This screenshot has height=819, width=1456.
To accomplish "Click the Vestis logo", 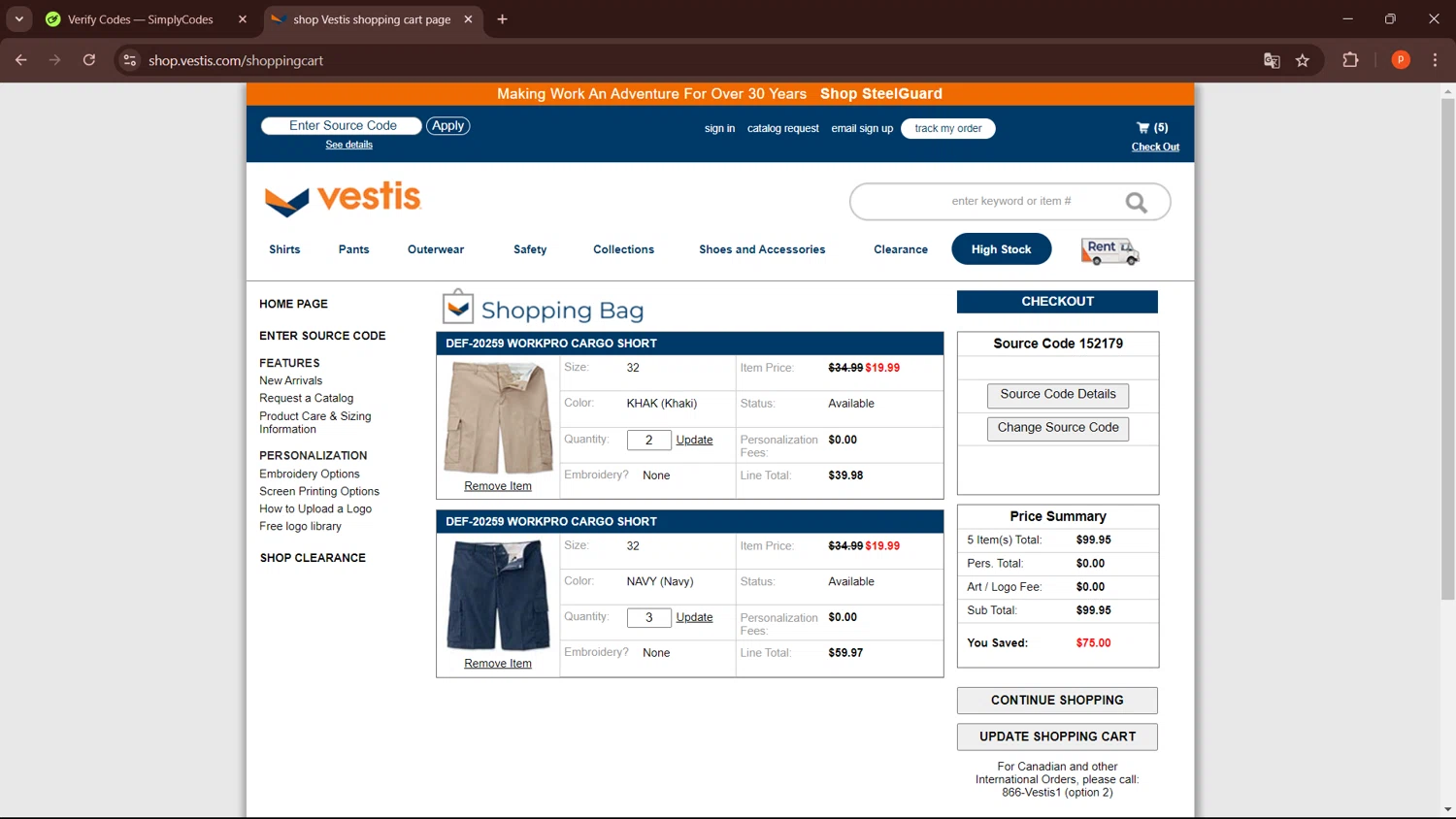I will click(x=343, y=198).
